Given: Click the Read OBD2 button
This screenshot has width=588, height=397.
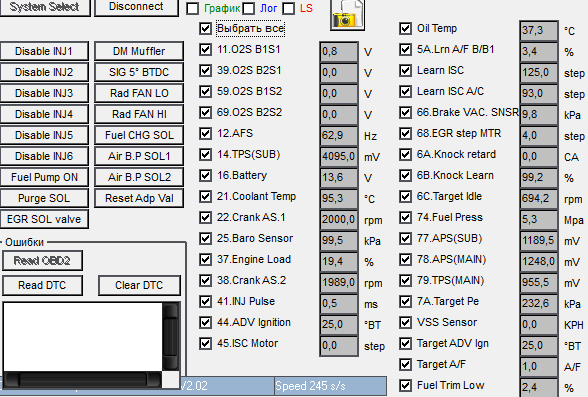Looking at the screenshot, I should (42, 261).
